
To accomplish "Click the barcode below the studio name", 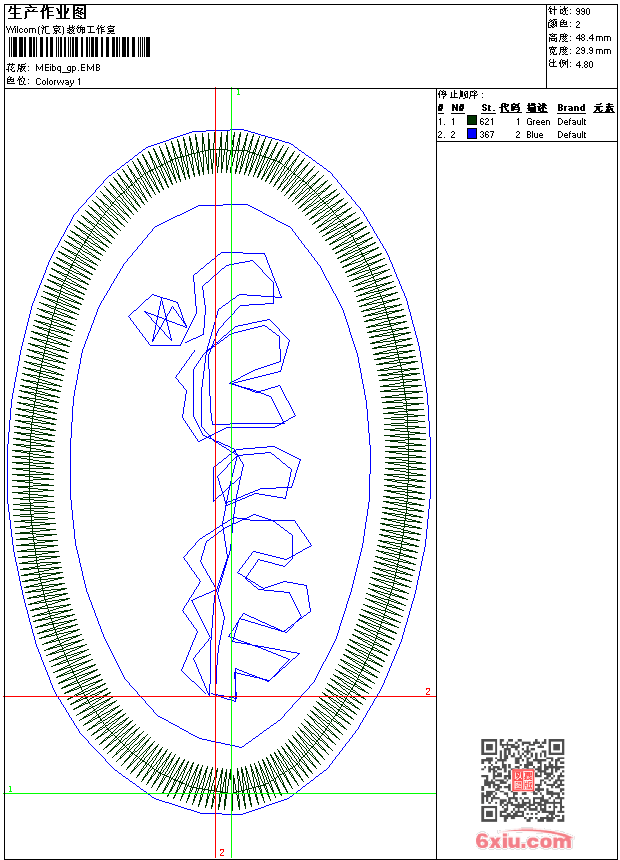I will tap(78, 47).
